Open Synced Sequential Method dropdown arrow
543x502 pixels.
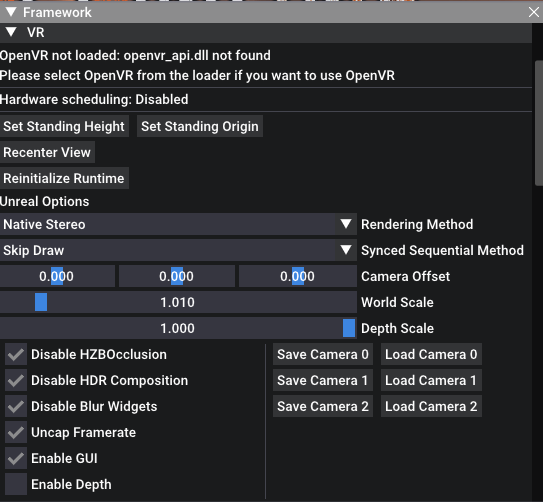coord(346,250)
